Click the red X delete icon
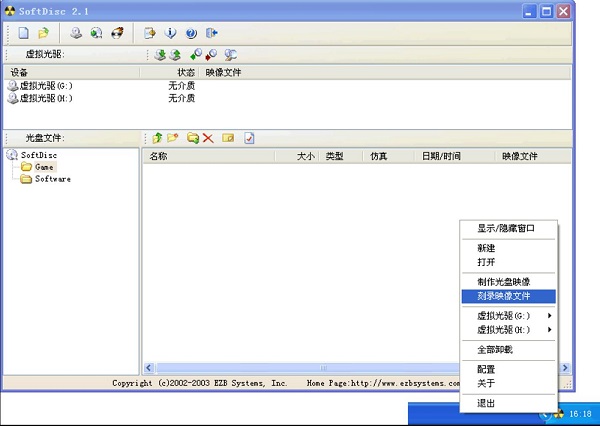Viewport: 600px width, 426px height. tap(208, 137)
